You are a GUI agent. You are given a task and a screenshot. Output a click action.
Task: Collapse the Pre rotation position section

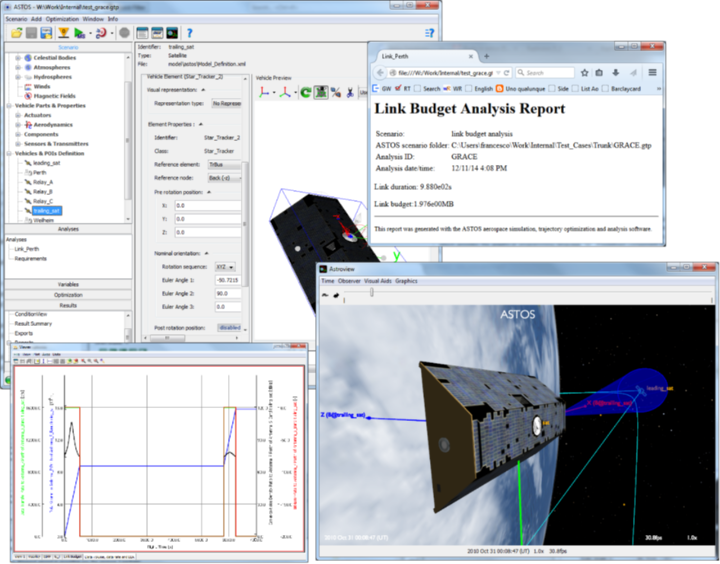209,192
